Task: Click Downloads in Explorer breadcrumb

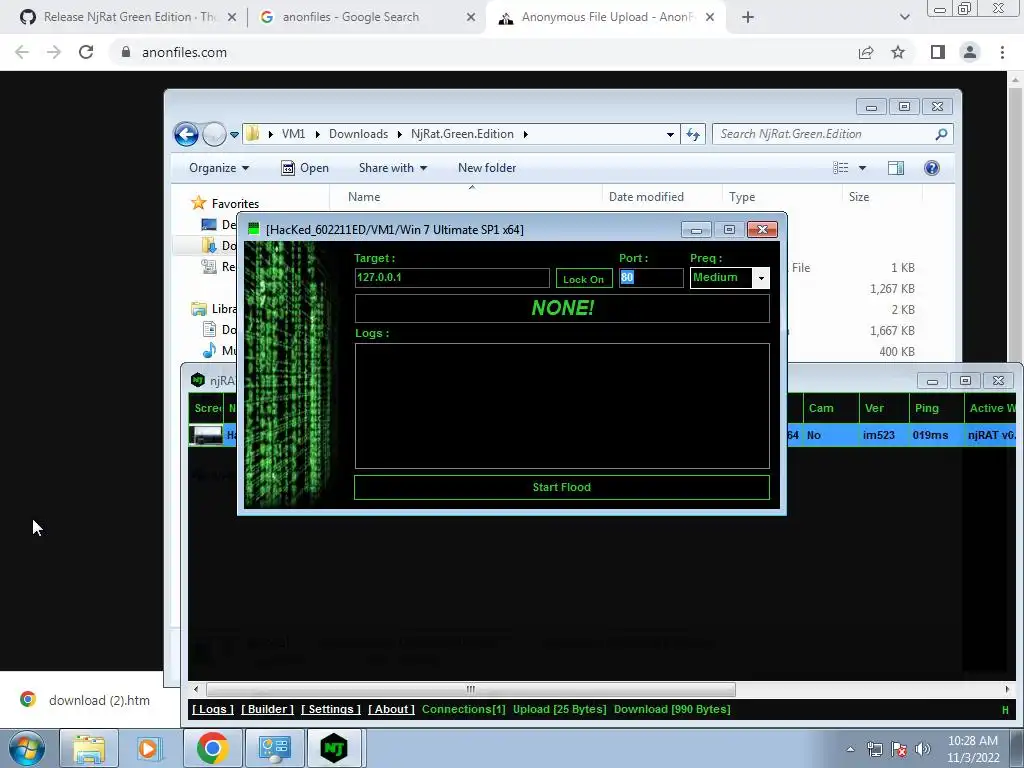Action: [x=358, y=134]
